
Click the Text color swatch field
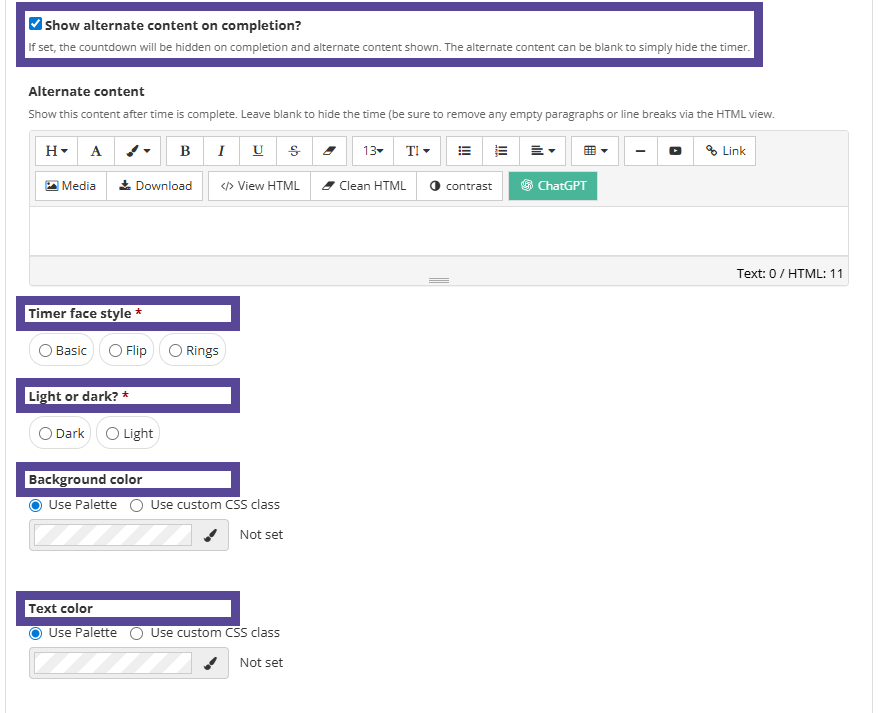point(113,663)
